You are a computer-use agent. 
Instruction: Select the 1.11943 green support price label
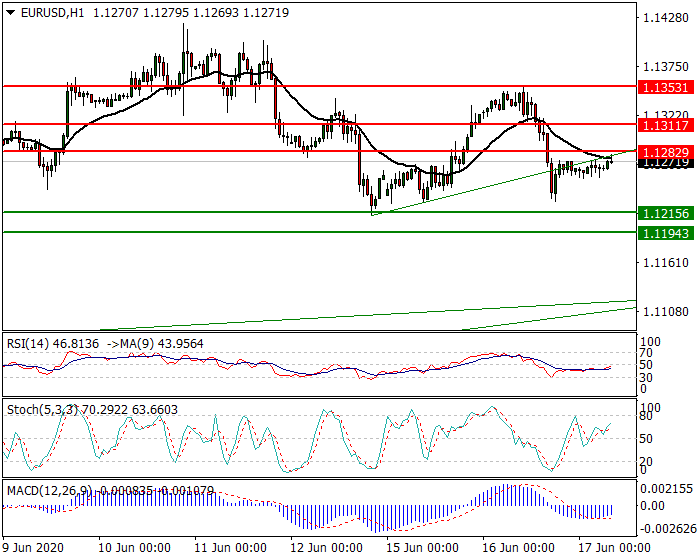666,233
